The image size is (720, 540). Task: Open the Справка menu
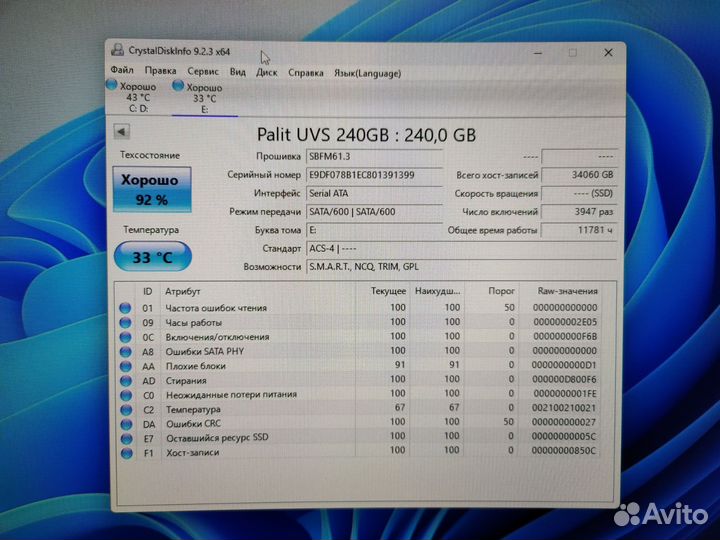click(306, 73)
